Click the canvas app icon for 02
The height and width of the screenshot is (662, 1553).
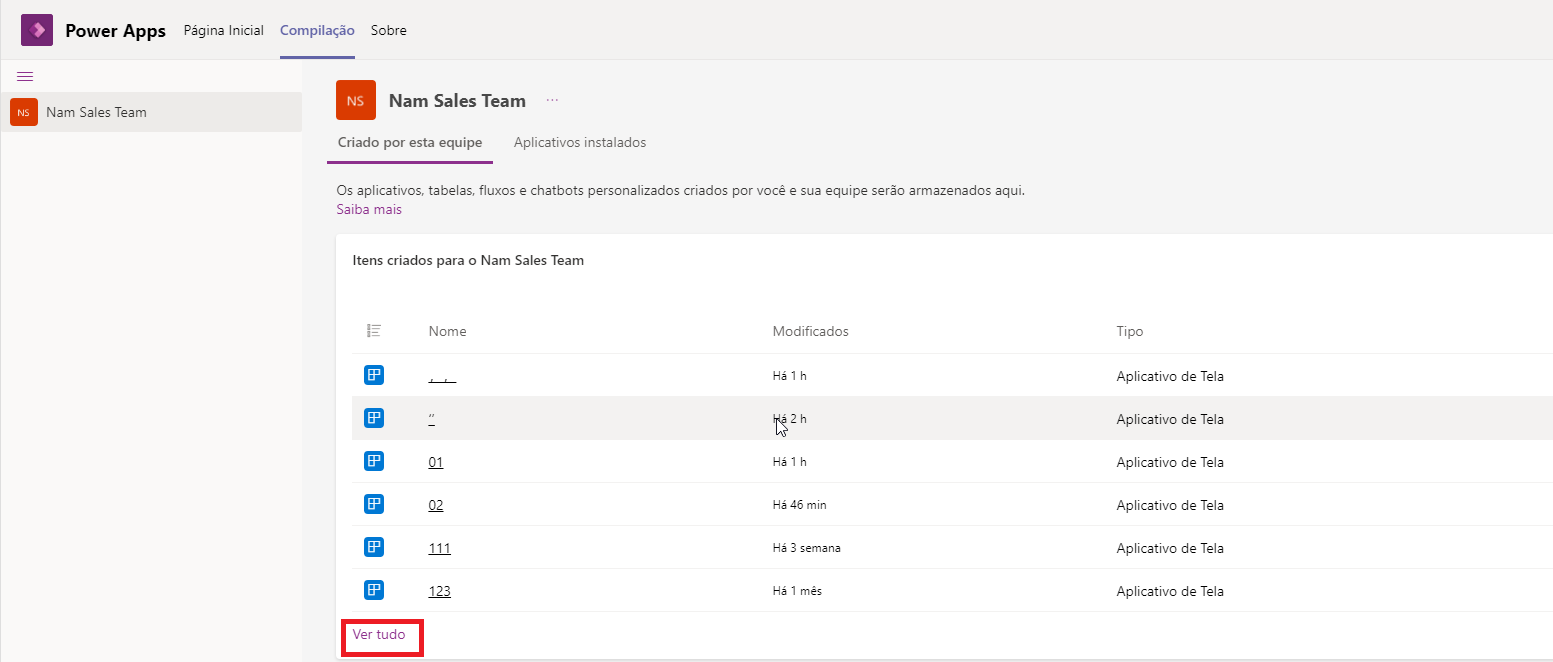point(374,504)
